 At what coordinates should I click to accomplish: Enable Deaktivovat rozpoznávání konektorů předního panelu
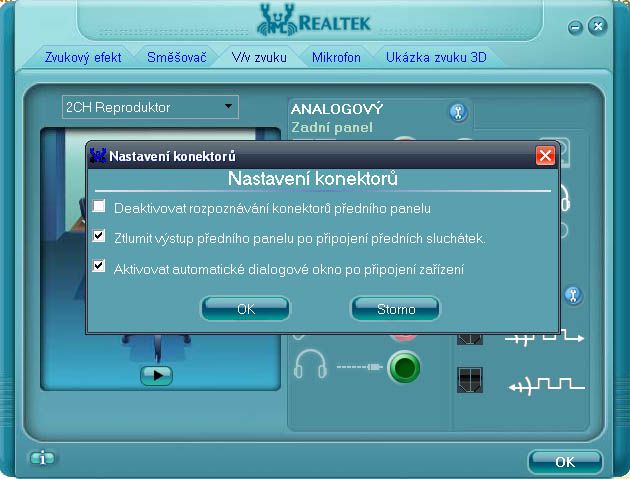coord(99,206)
